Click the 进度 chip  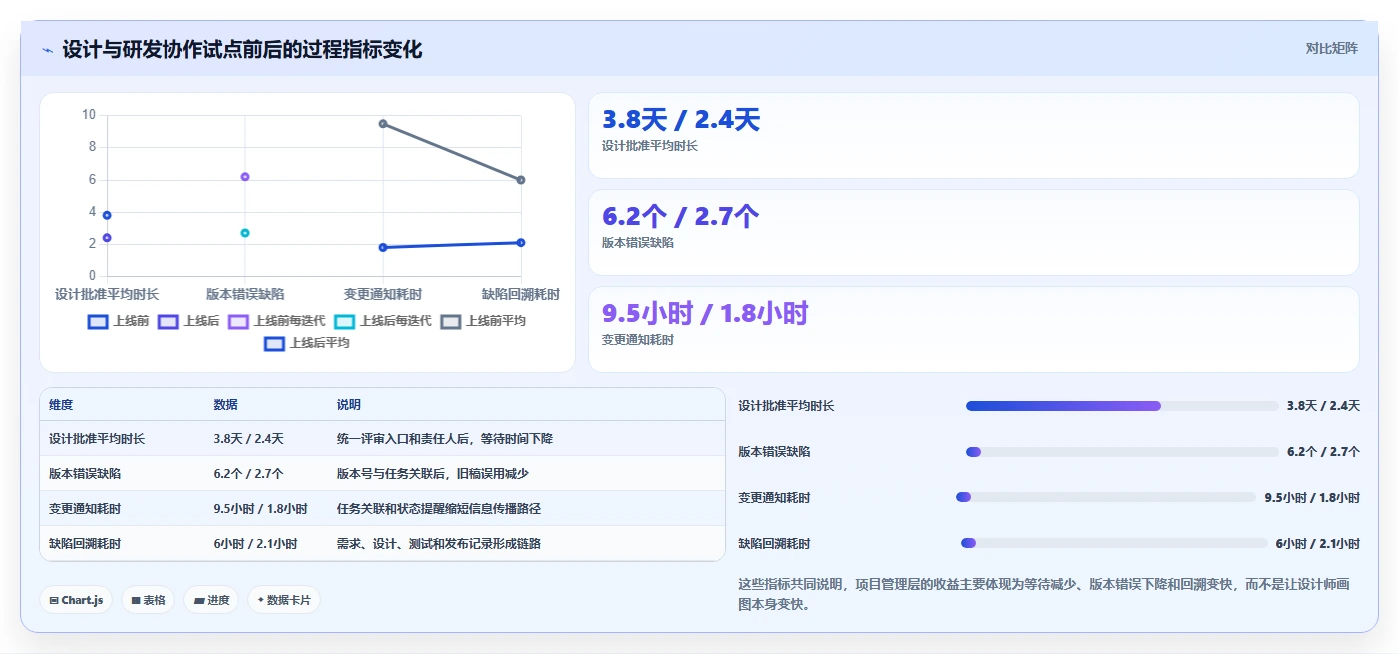[x=211, y=600]
